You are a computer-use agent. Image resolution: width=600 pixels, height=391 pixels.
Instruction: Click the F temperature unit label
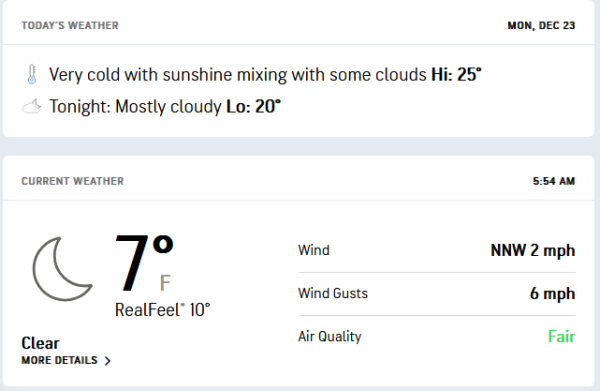pyautogui.click(x=165, y=283)
